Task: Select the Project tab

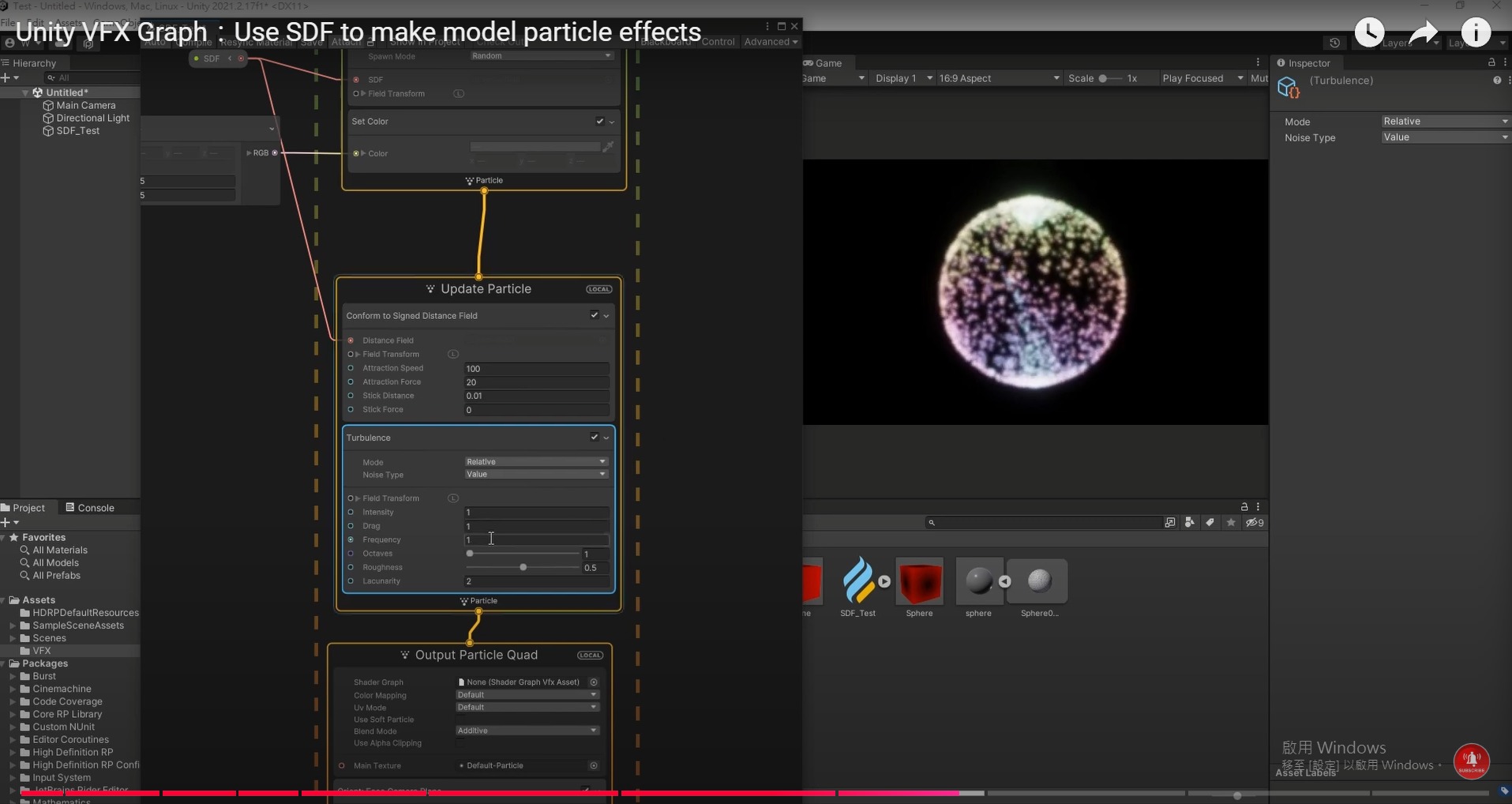Action: 24,508
